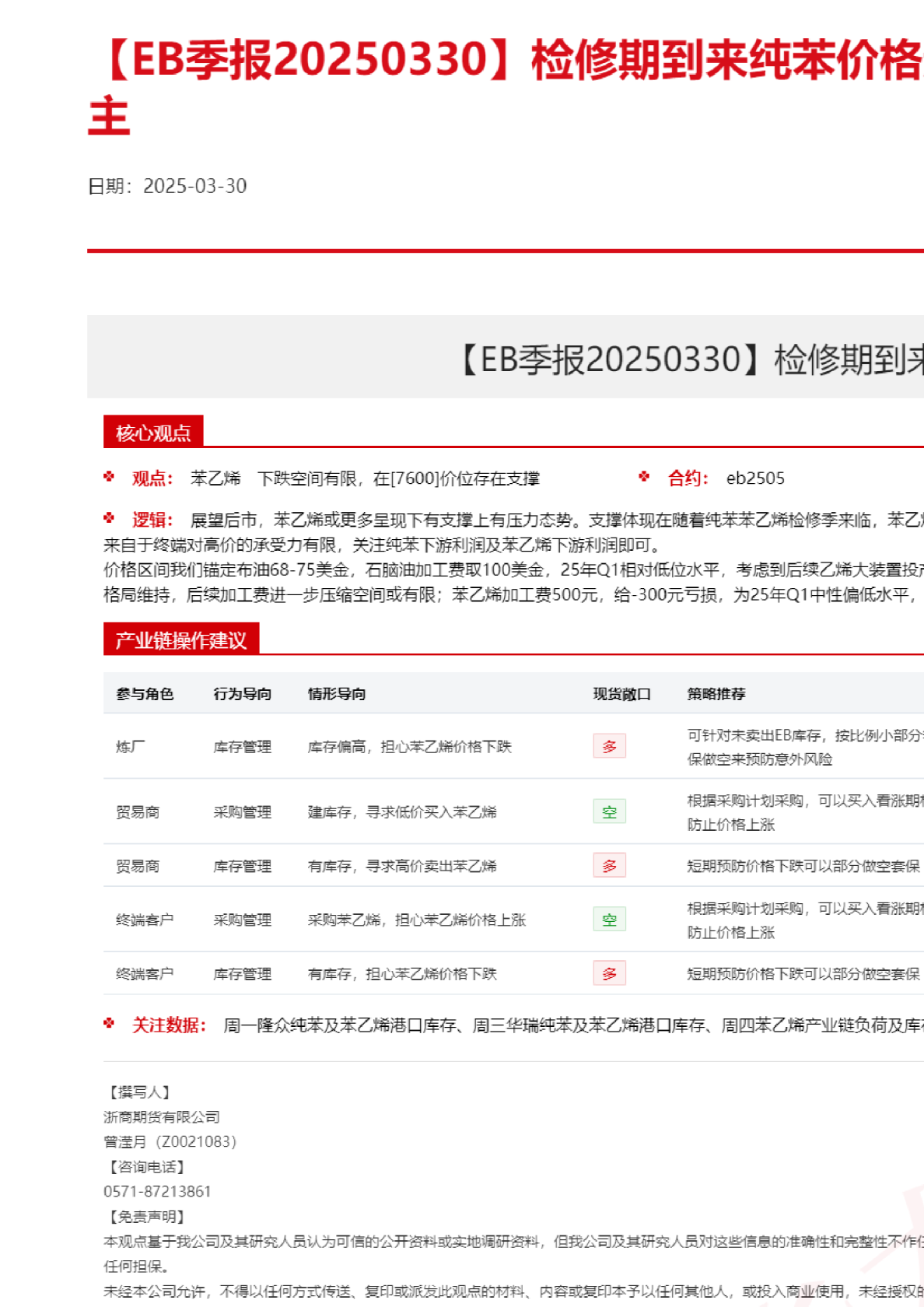Click the red EB季报20250330 page title
This screenshot has height=1307, width=924.
506,62
